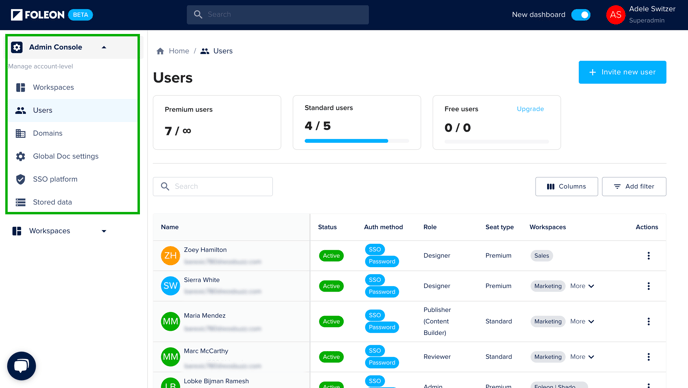Click the Home breadcrumb house icon
The image size is (688, 388).
tap(160, 51)
